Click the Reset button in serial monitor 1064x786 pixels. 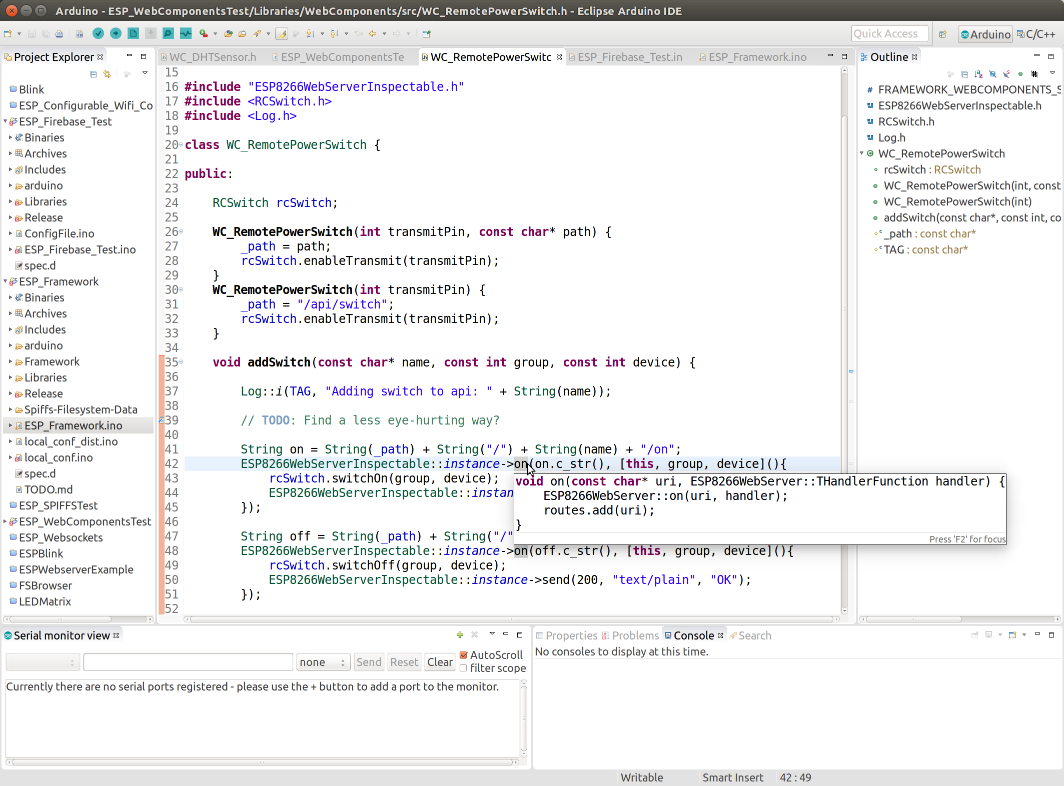click(404, 662)
